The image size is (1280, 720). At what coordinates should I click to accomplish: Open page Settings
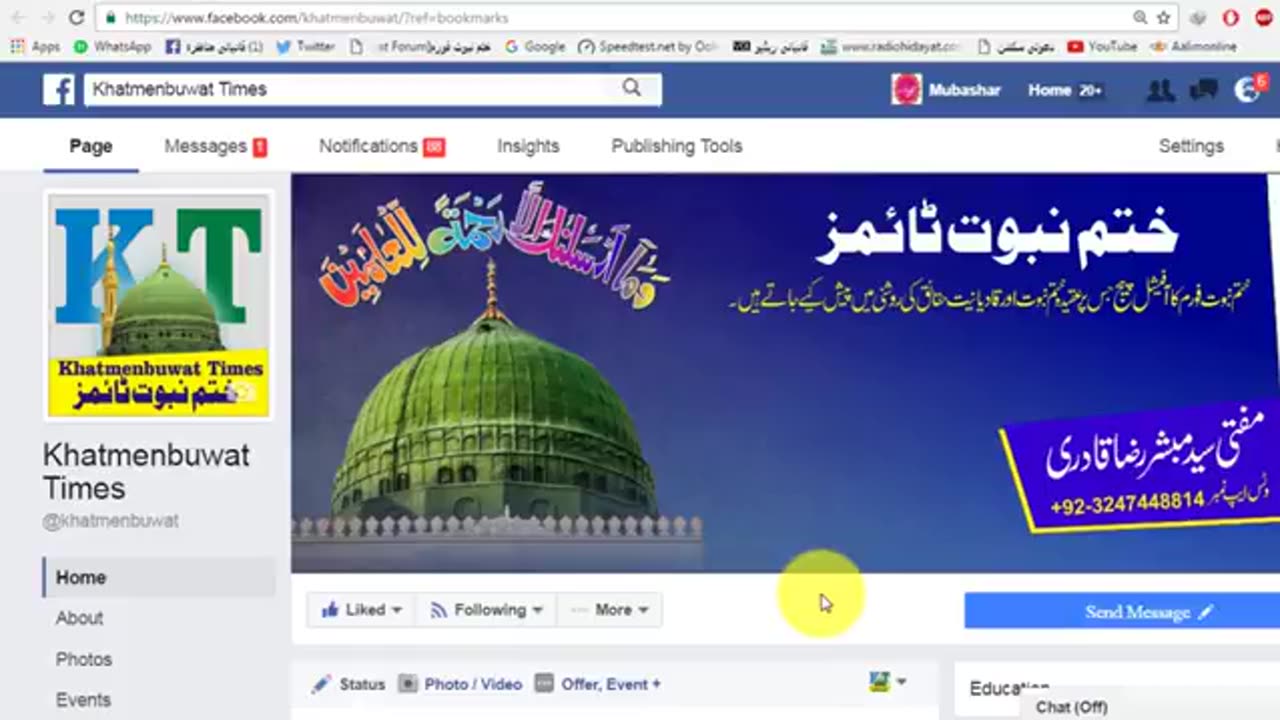(1191, 146)
